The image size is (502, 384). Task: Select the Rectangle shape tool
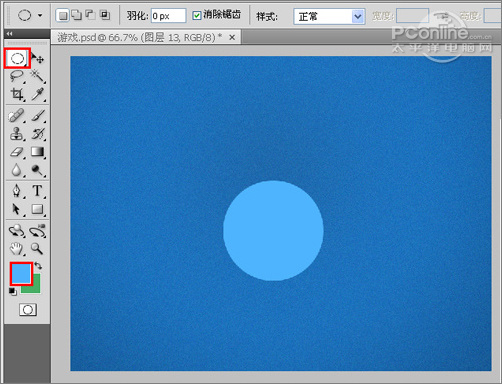(38, 209)
